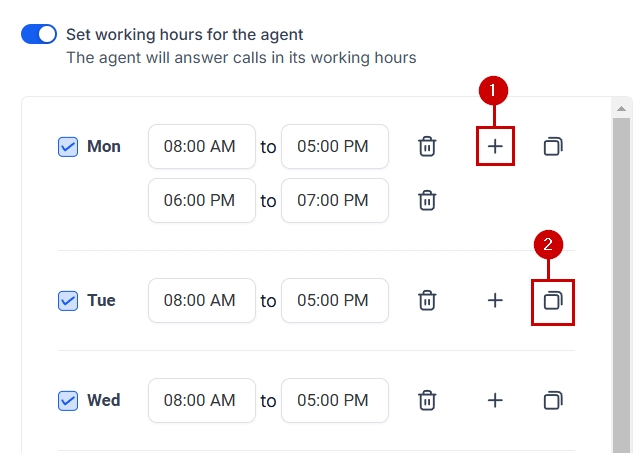Uncheck the Tue checkbox
The width and height of the screenshot is (642, 453).
point(68,300)
